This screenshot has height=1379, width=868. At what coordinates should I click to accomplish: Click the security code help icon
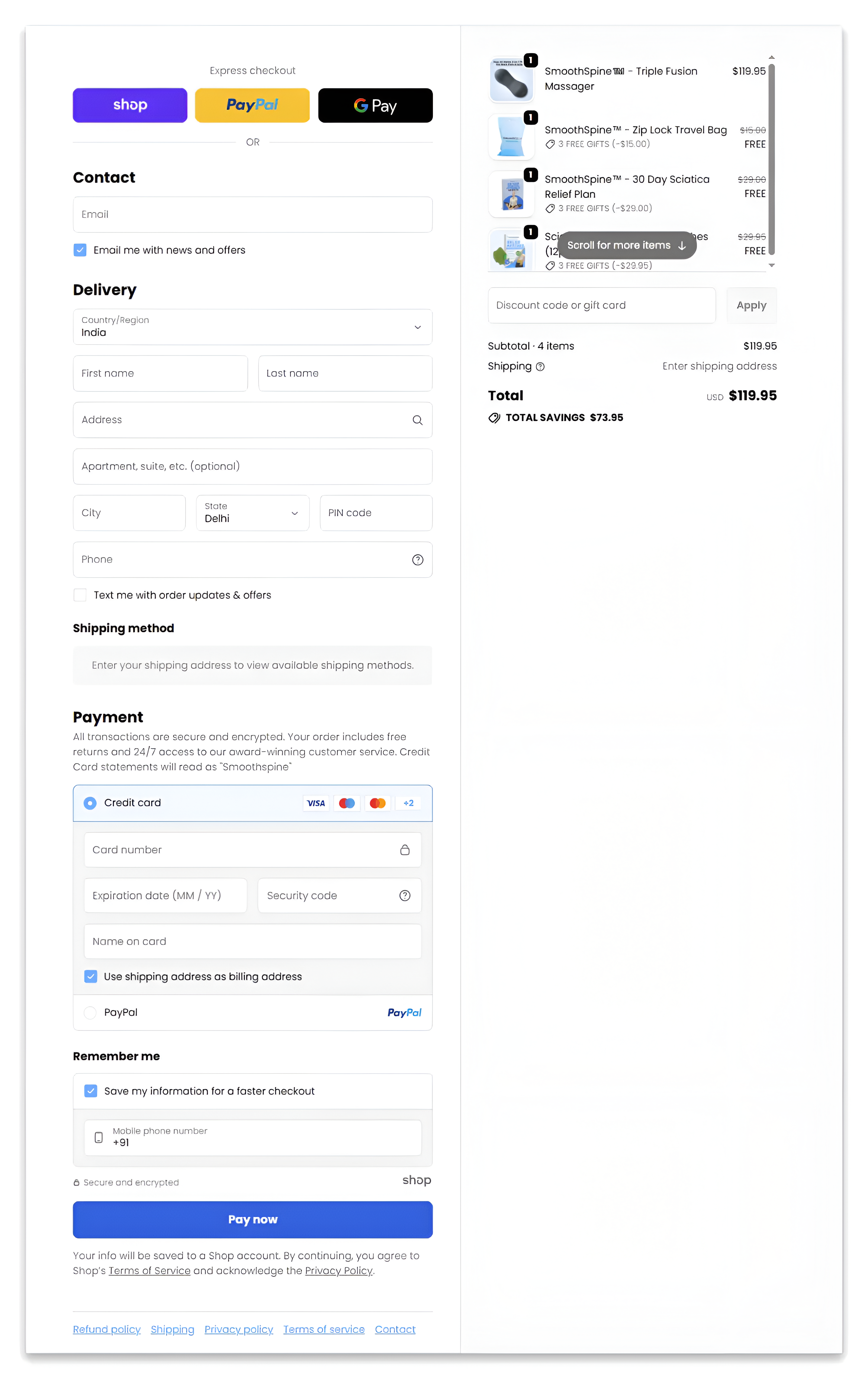click(405, 896)
